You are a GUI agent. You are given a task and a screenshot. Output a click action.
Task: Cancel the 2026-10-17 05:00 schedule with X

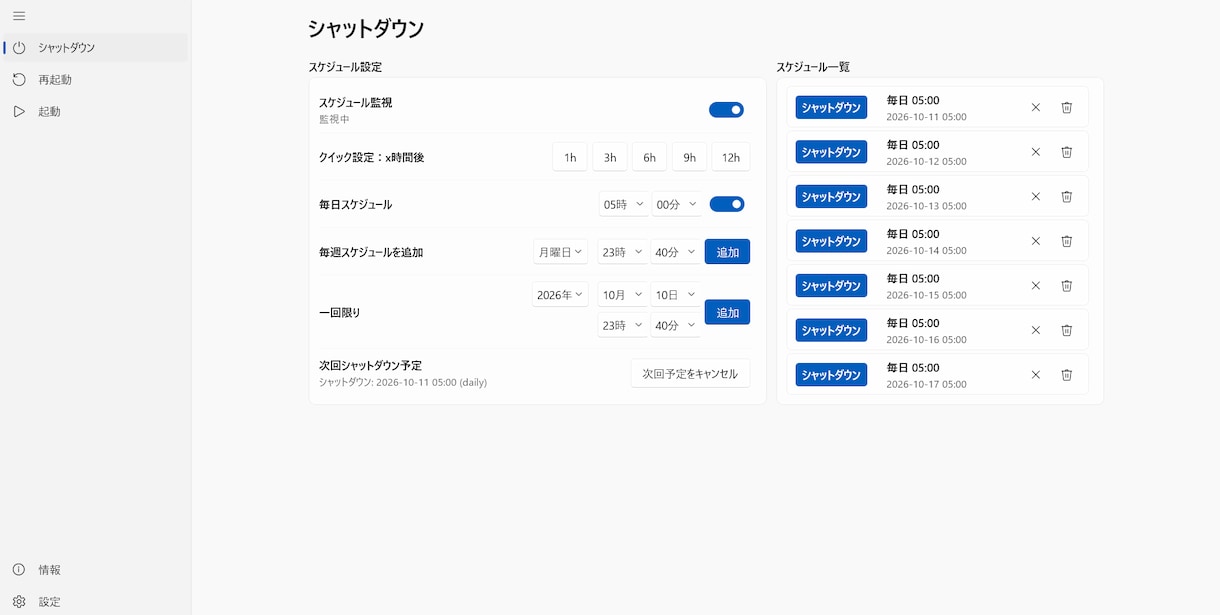[x=1036, y=374]
